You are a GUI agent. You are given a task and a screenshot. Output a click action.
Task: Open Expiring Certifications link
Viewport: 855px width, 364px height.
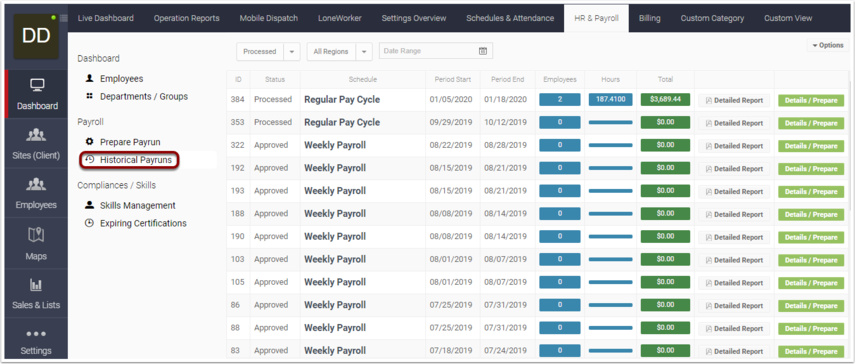click(x=143, y=223)
